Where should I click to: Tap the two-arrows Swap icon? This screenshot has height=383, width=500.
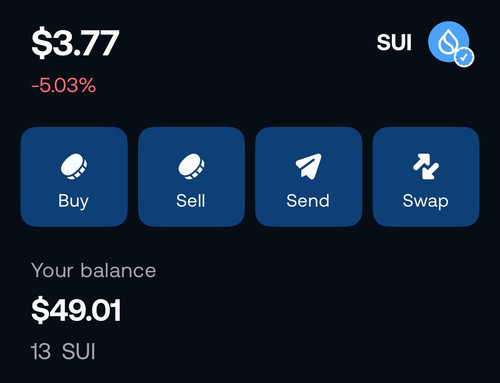click(426, 166)
